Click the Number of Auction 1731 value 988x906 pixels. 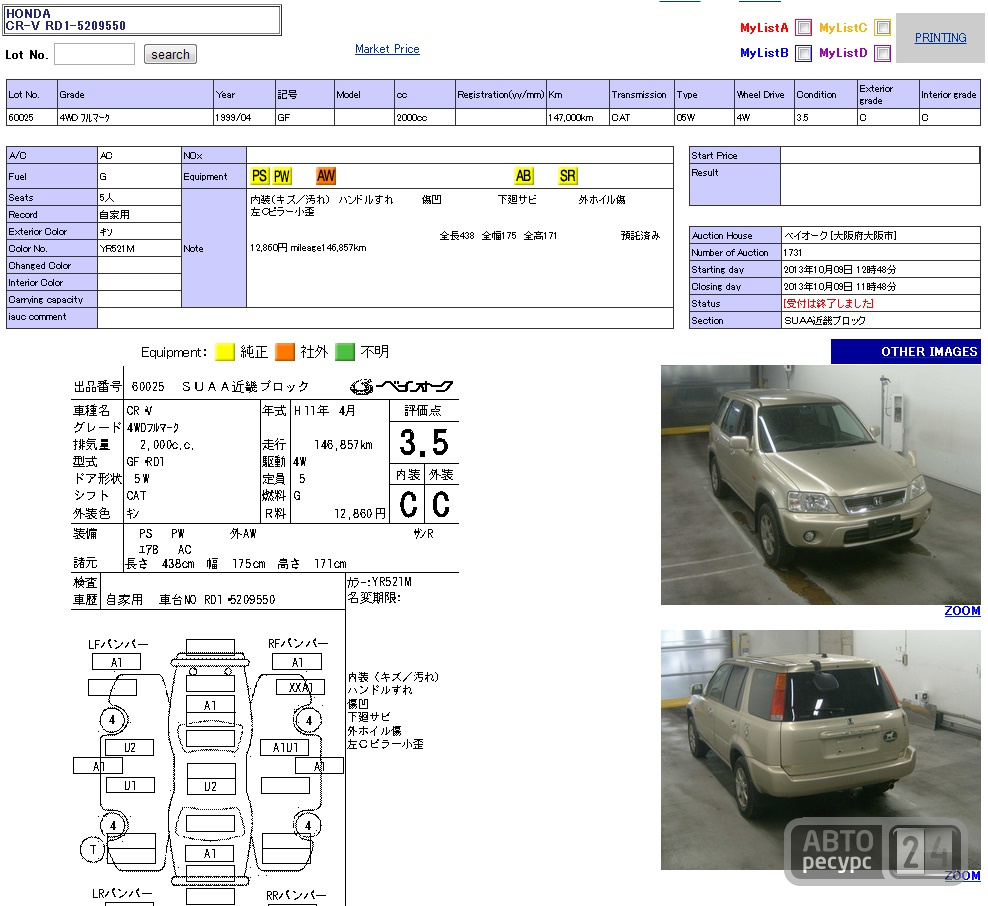[x=792, y=252]
